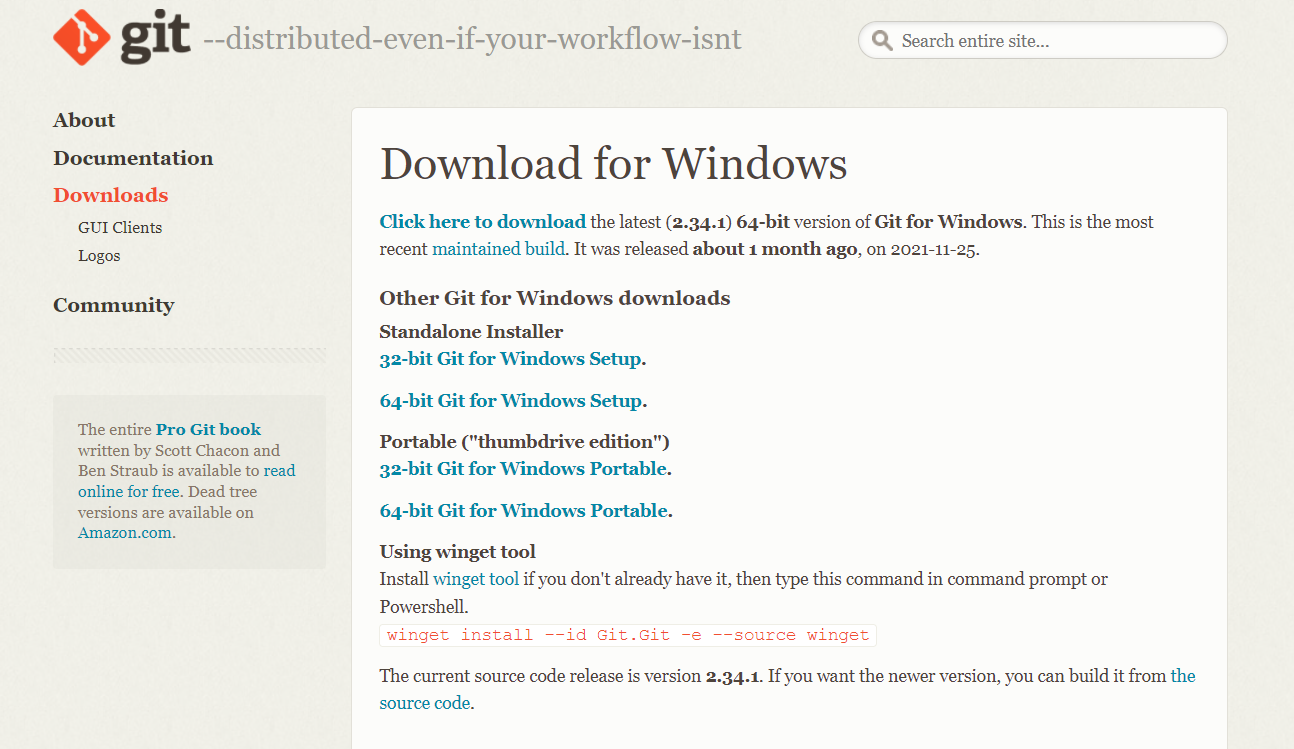Open the Amazon.com link

[x=125, y=533]
